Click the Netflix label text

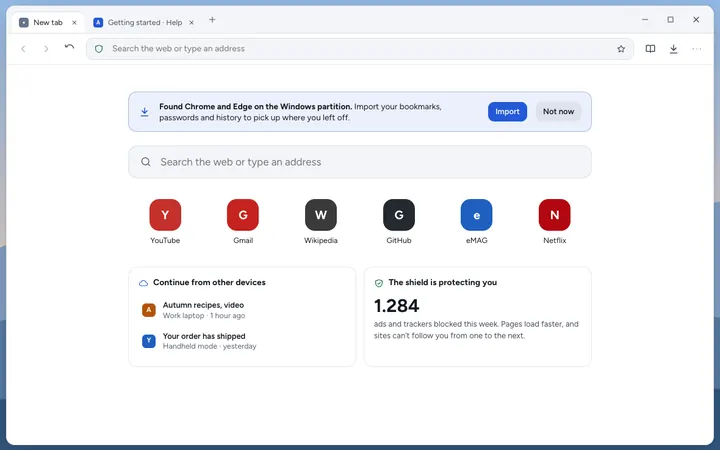[555, 241]
